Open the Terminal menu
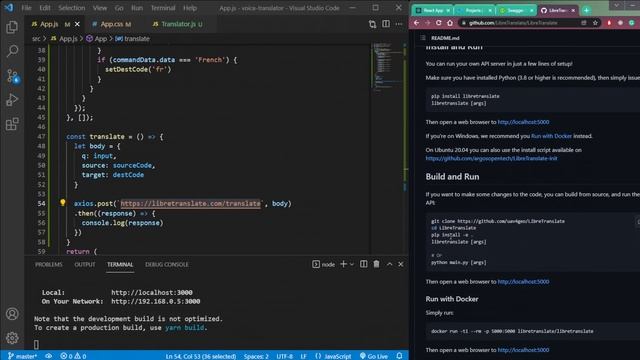The height and width of the screenshot is (360, 640). click(163, 8)
